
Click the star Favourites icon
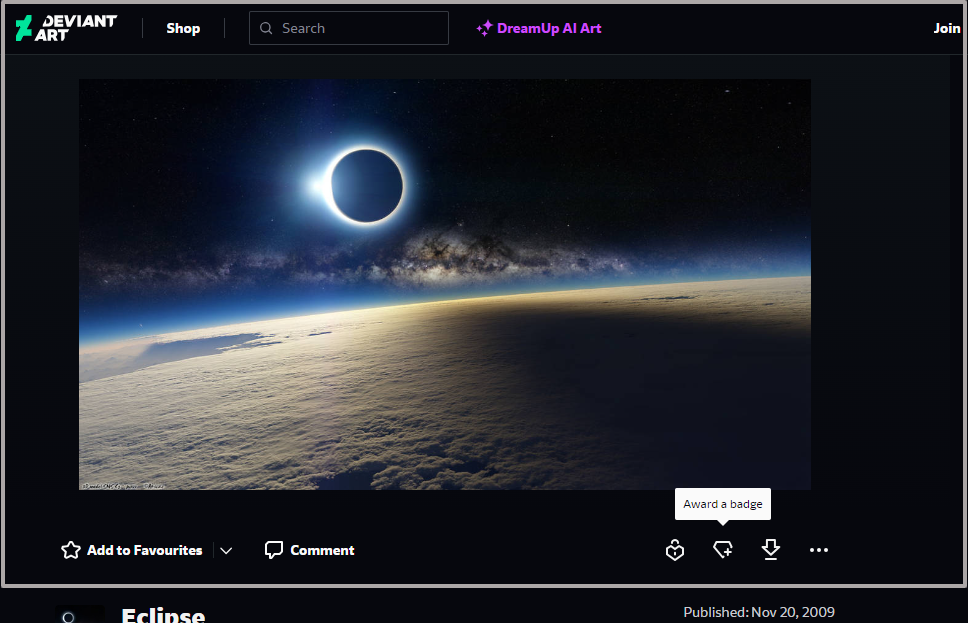click(x=71, y=550)
